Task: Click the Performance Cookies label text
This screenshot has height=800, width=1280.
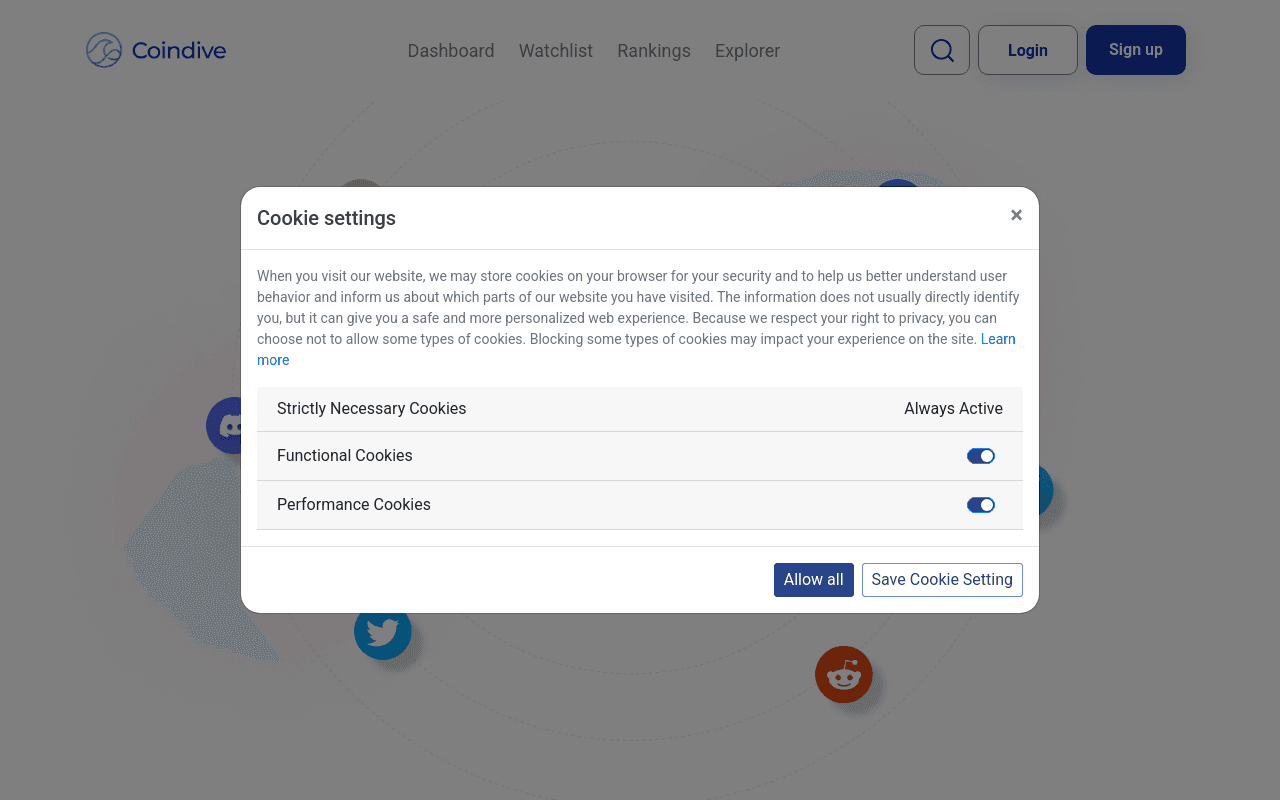Action: 354,504
